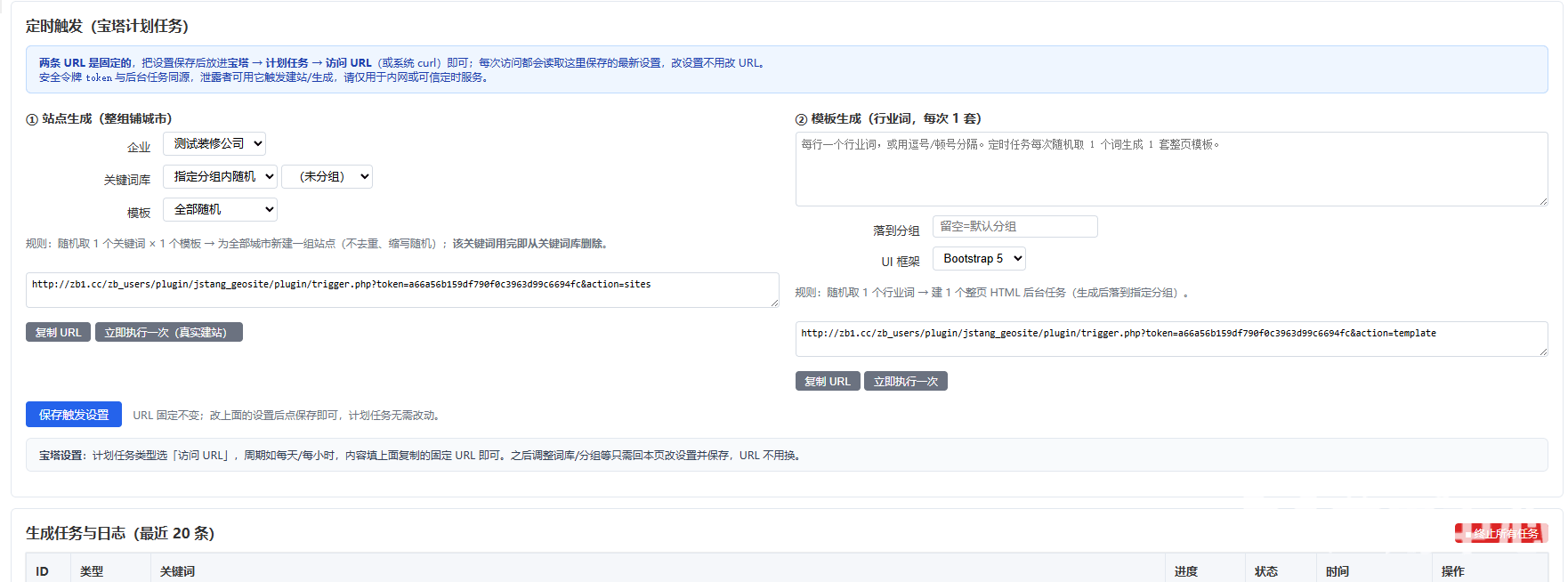Click the 安全令牌 token warning line
The height and width of the screenshot is (582, 1568).
(x=264, y=77)
